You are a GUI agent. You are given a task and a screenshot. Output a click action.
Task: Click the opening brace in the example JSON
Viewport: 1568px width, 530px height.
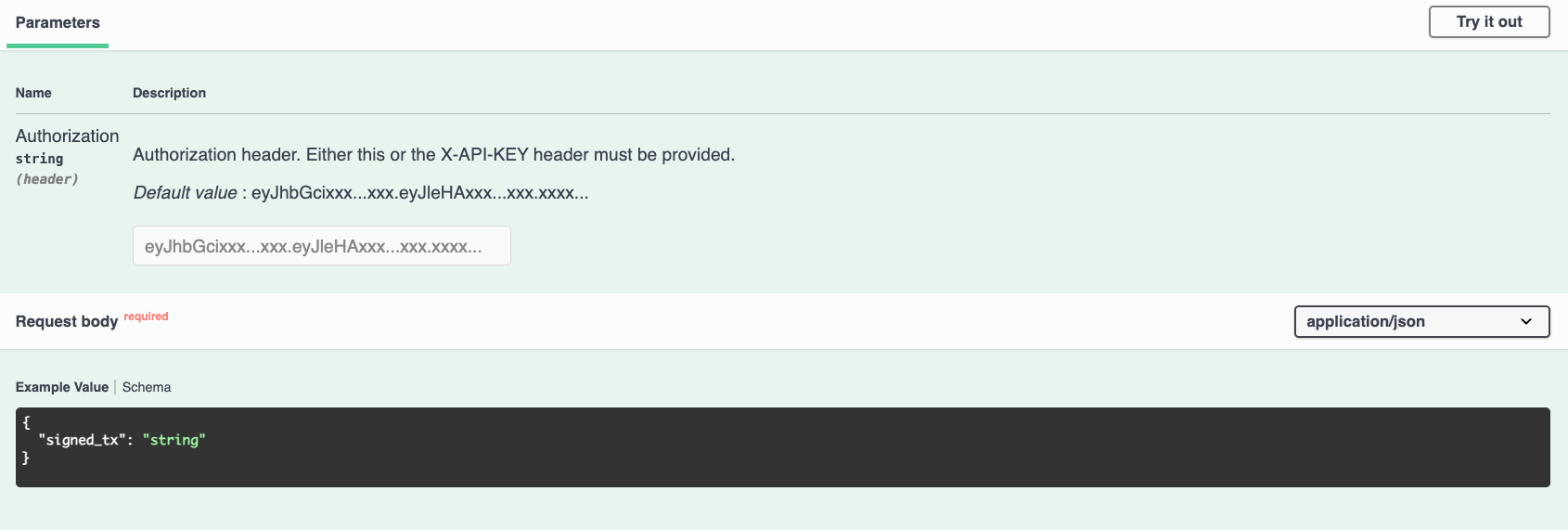point(26,422)
